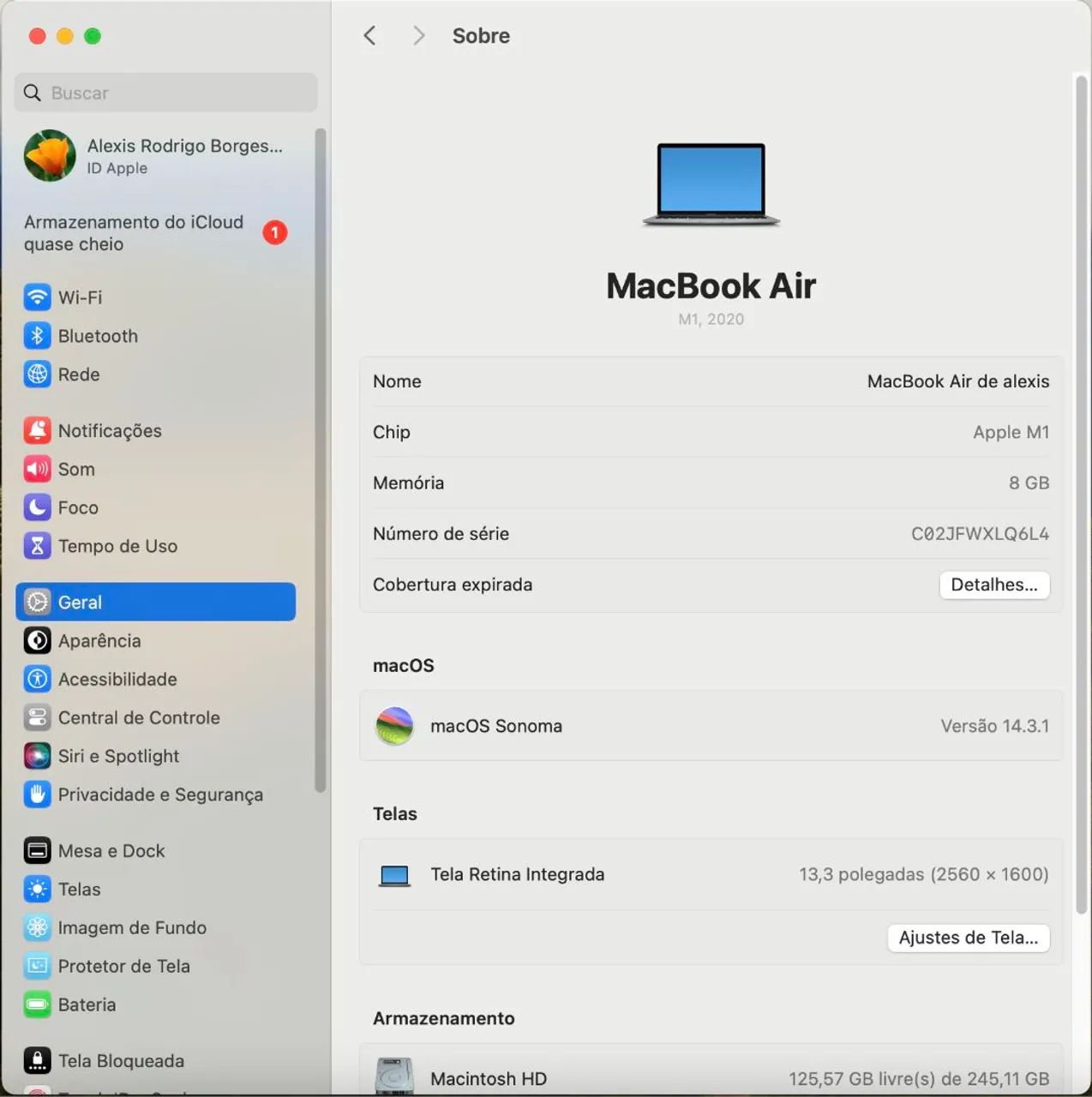
Task: Click the Central de Controle icon
Action: pos(37,717)
